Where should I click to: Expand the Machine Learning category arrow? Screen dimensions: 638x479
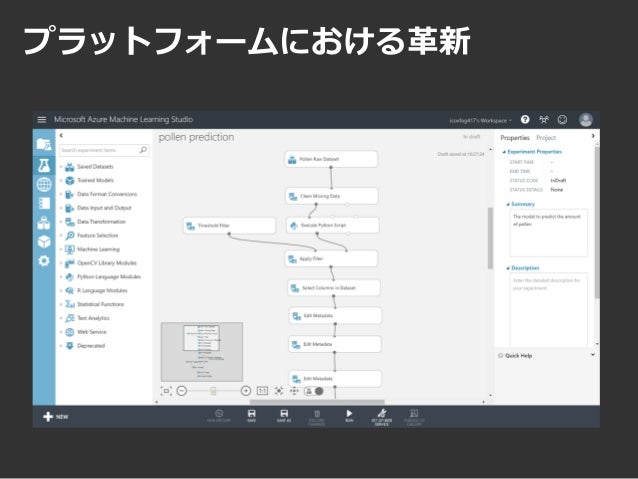[61, 249]
